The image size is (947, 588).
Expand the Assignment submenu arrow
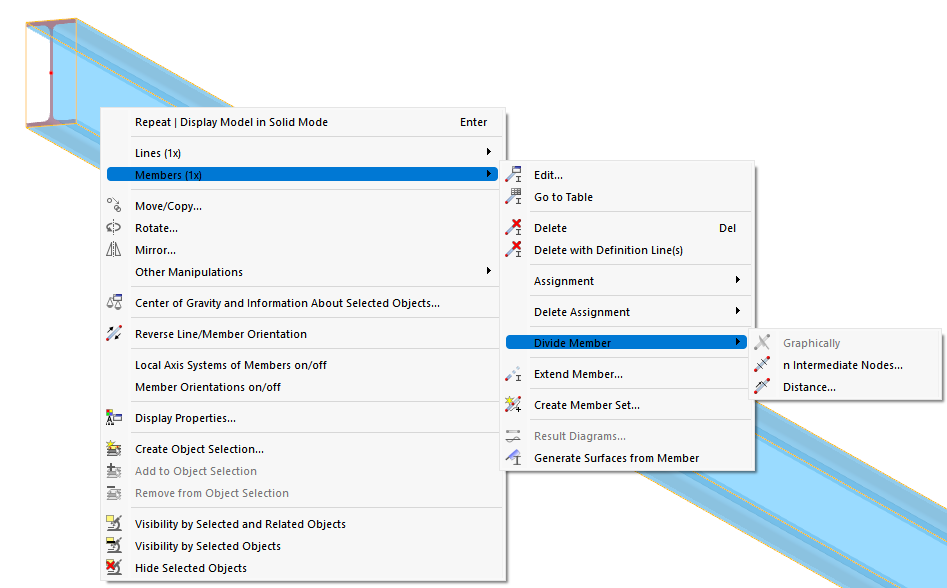(737, 280)
